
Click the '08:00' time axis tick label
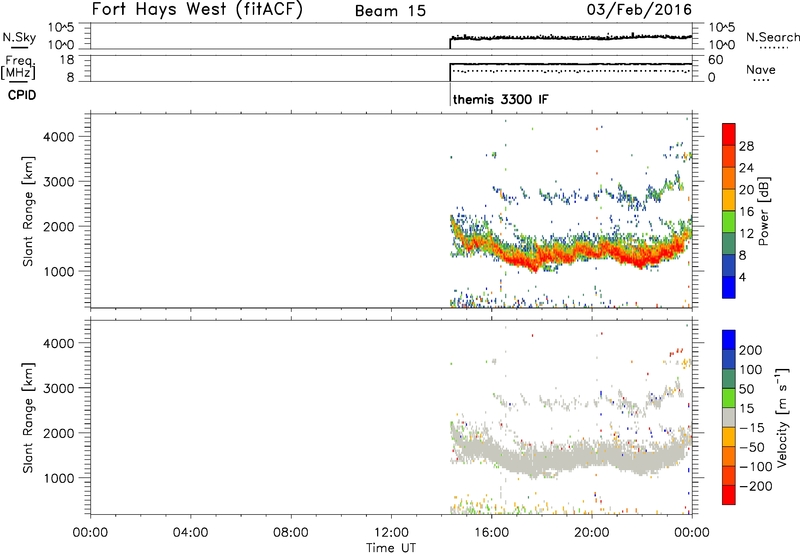[x=291, y=533]
